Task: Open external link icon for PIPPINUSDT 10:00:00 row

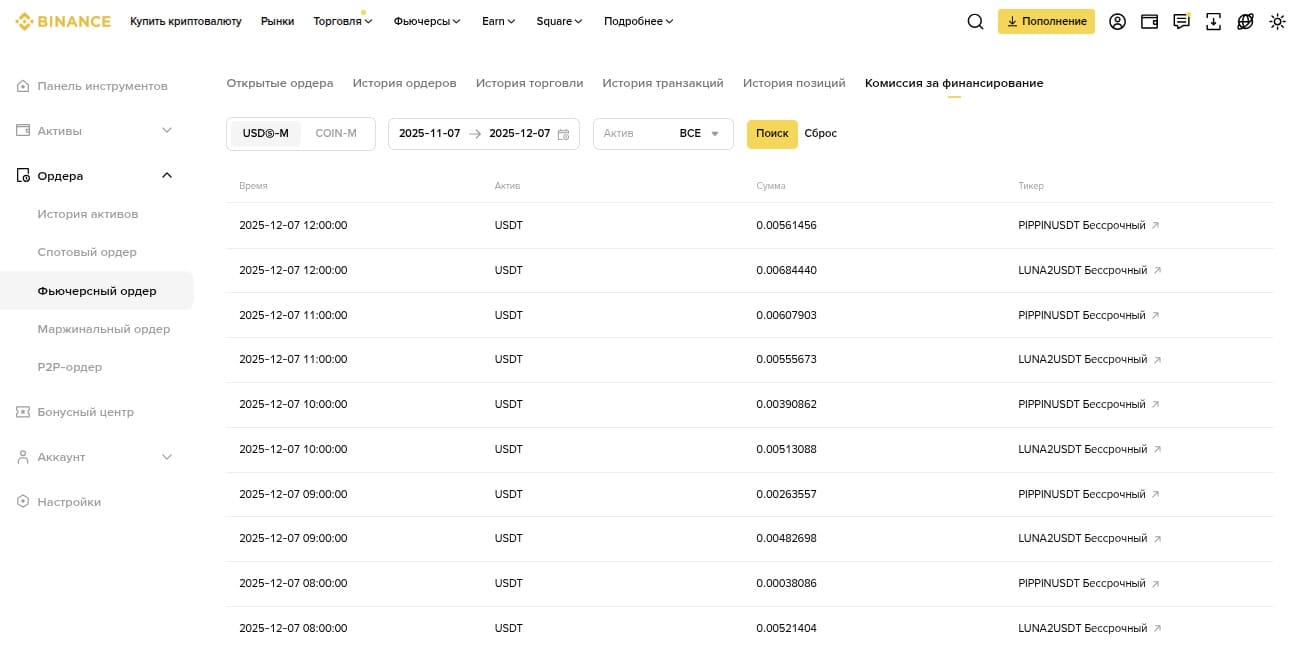Action: coord(1156,405)
